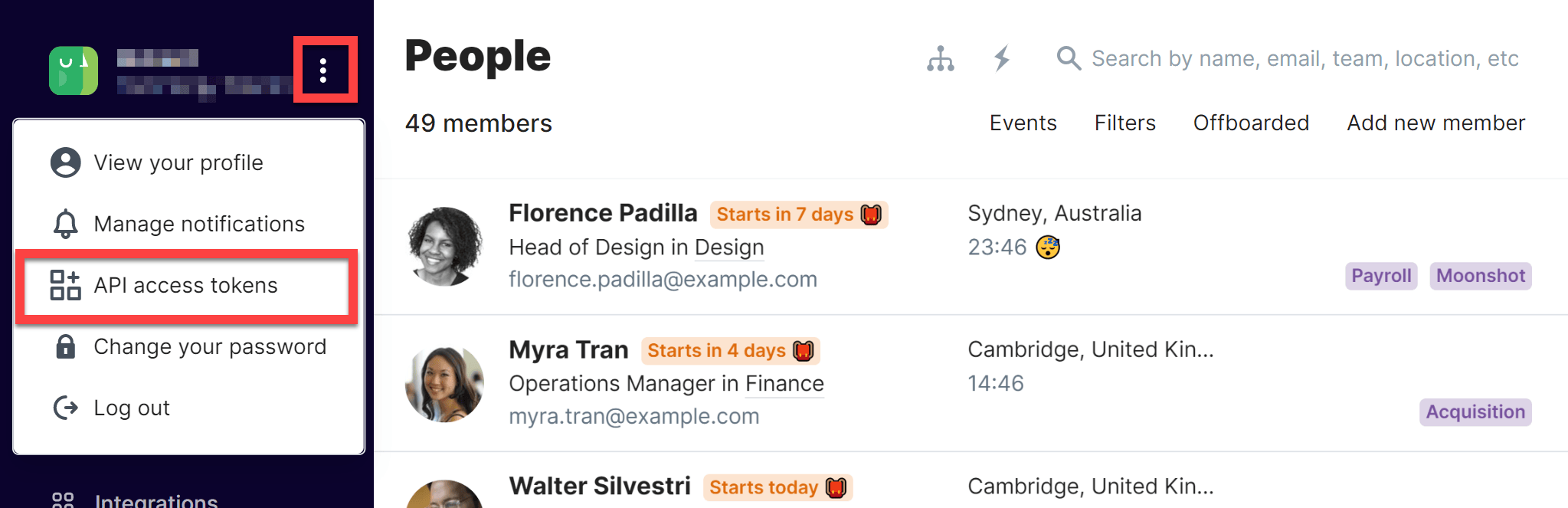1568x508 pixels.
Task: Open the three-dot account menu
Action: coord(323,70)
